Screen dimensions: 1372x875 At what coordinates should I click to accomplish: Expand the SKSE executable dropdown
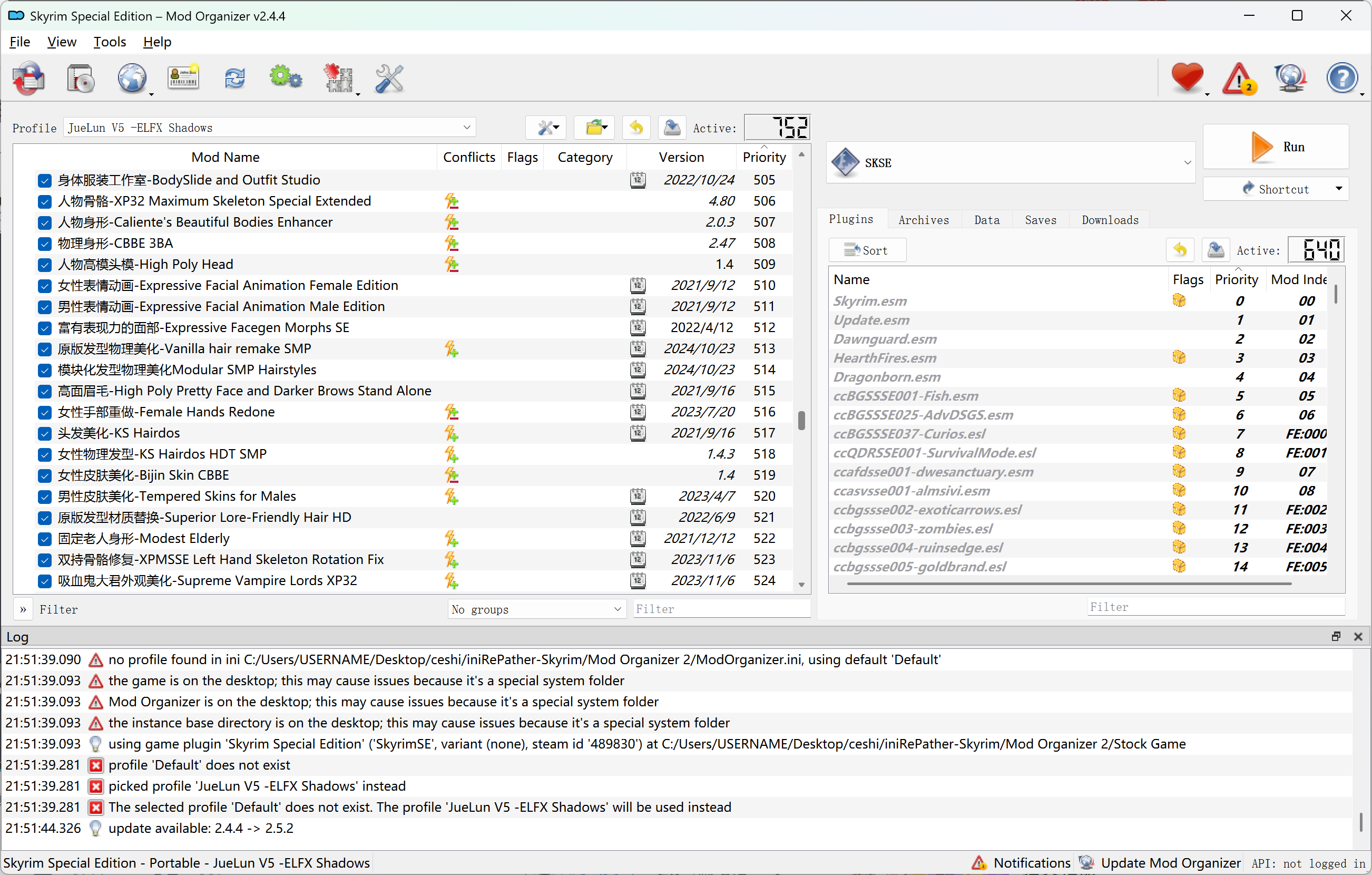pos(1187,163)
